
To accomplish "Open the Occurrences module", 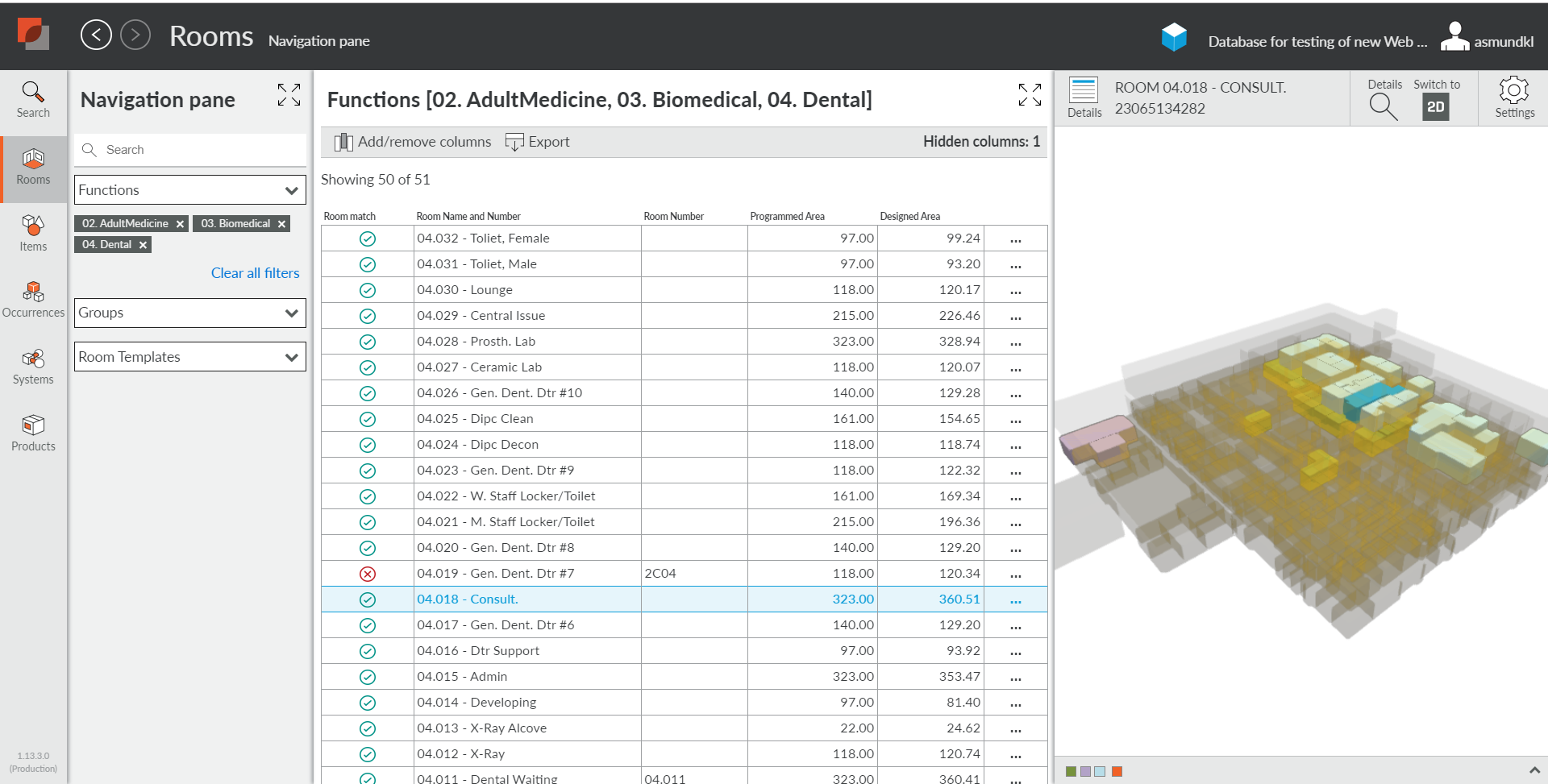I will (x=33, y=299).
